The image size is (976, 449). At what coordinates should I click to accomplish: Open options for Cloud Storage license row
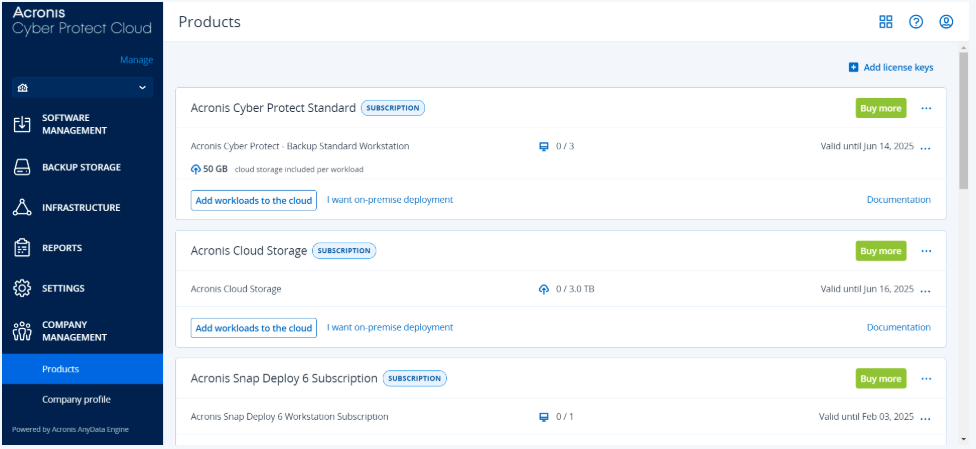pos(925,291)
